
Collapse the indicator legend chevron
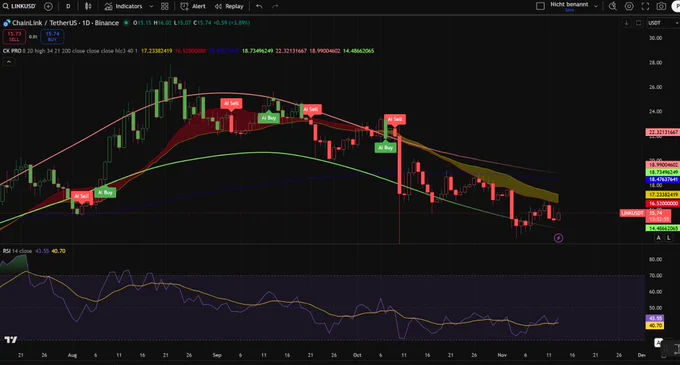click(x=9, y=62)
